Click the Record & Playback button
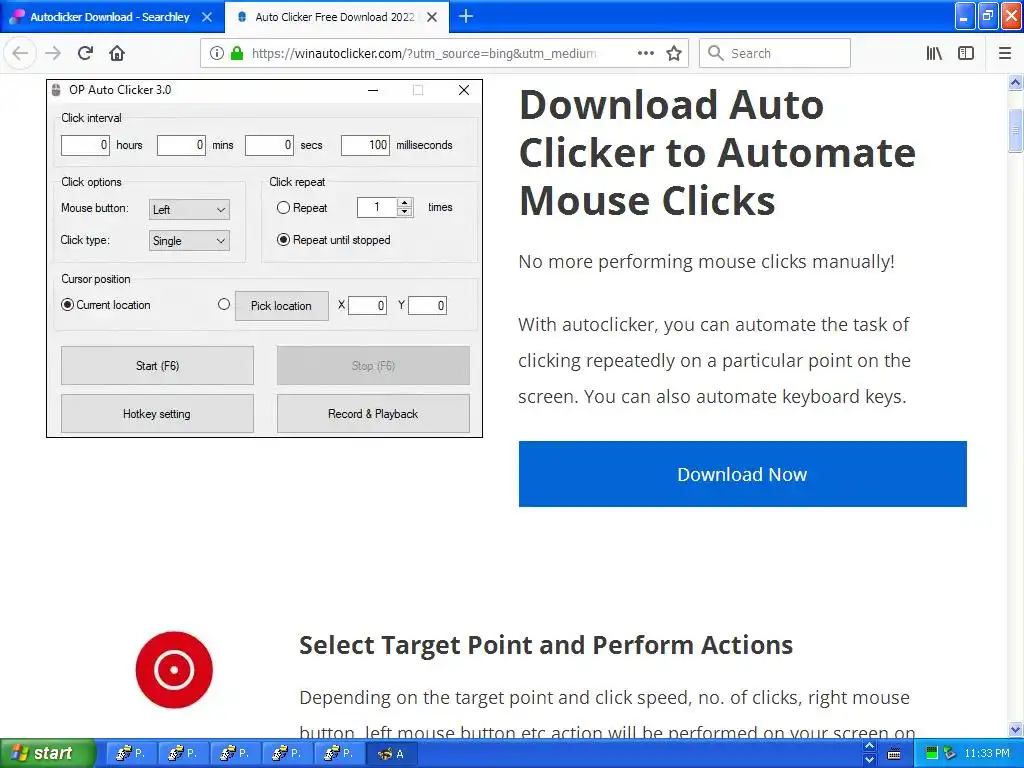 pyautogui.click(x=373, y=413)
